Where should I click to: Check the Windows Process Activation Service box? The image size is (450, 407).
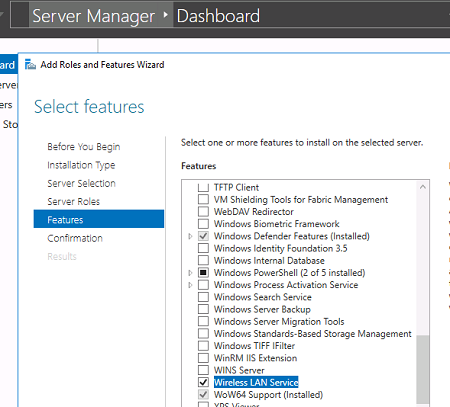tap(203, 285)
